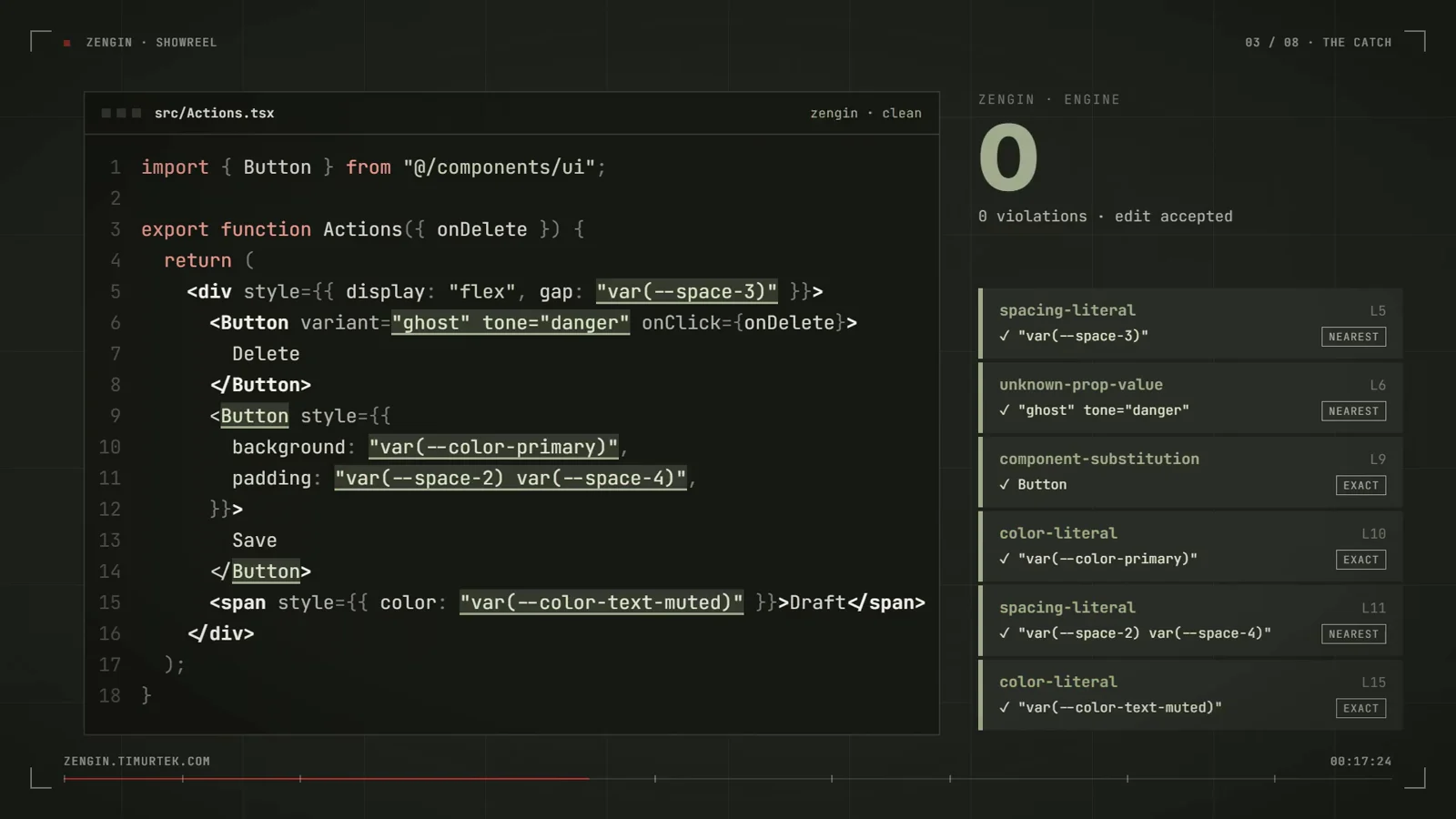The height and width of the screenshot is (819, 1456).
Task: Click the NEAREST badge on the L11 card
Action: point(1353,634)
